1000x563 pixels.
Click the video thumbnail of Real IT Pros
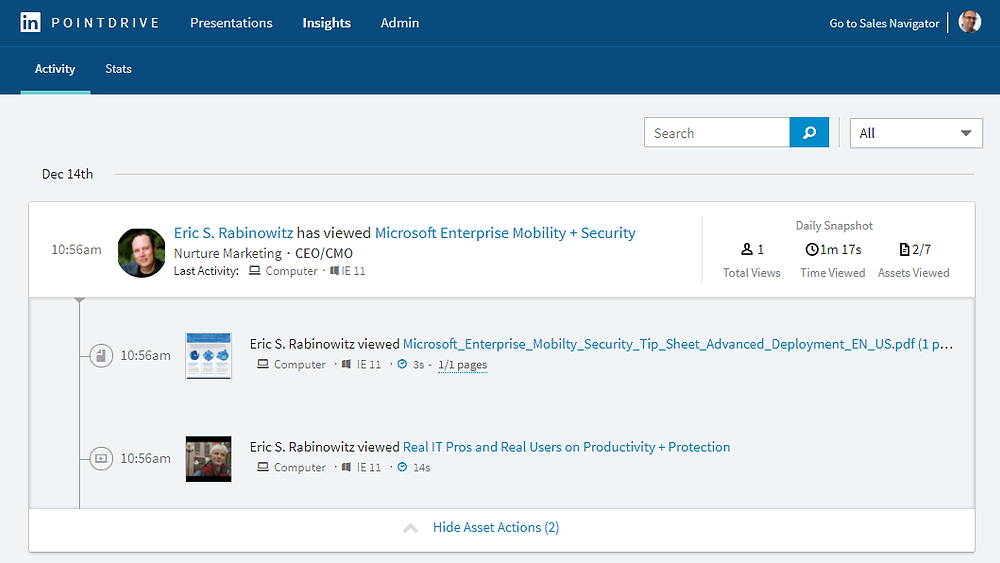(209, 459)
